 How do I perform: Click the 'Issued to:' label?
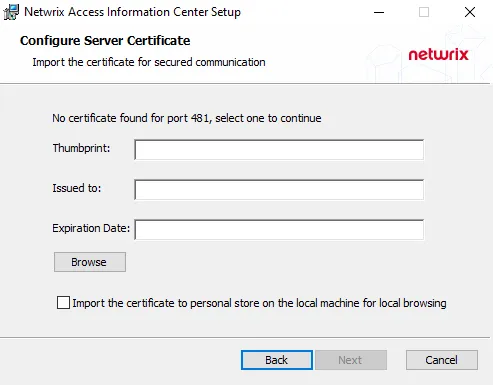[x=77, y=188]
